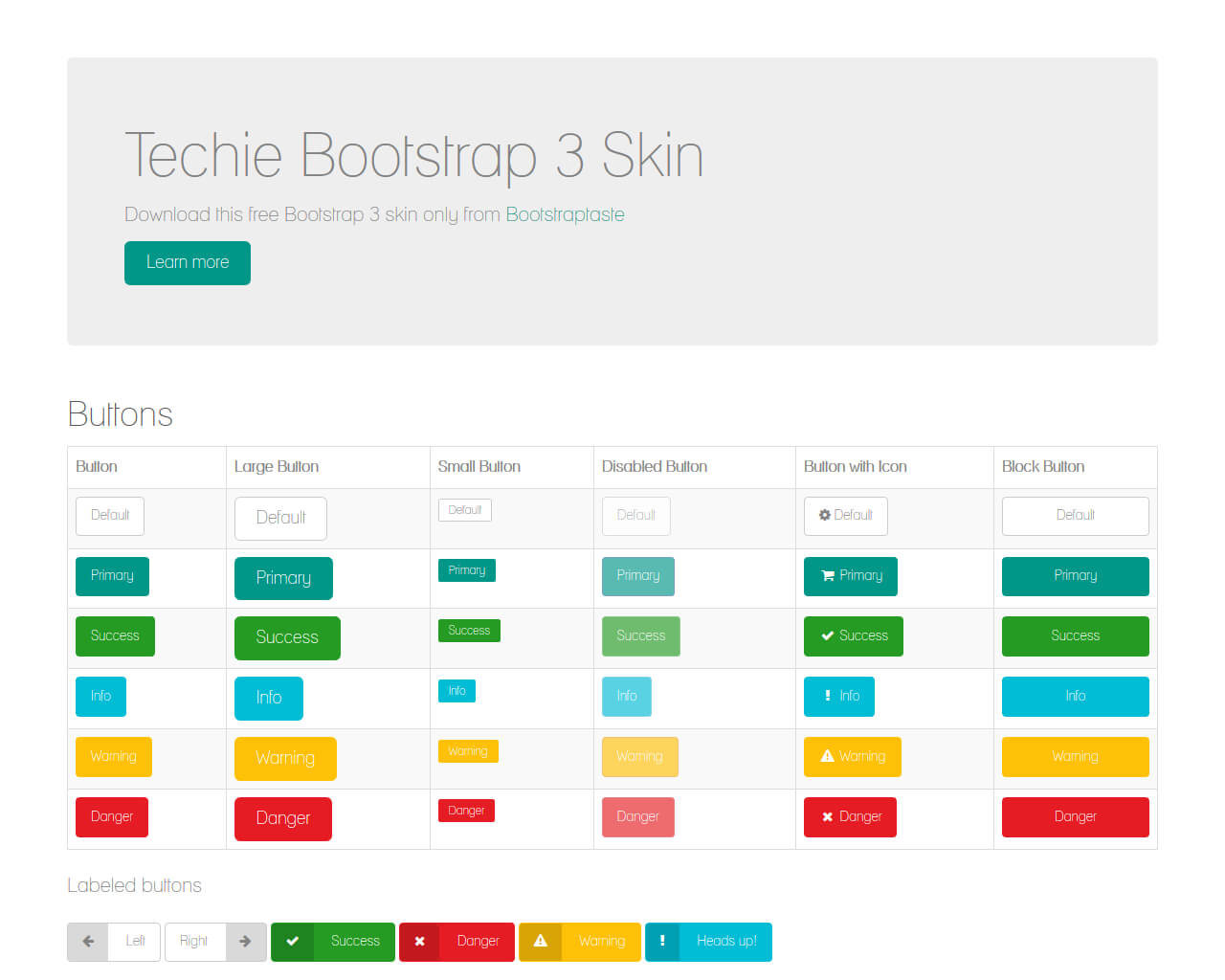
Task: Click the large Success button
Action: [287, 638]
